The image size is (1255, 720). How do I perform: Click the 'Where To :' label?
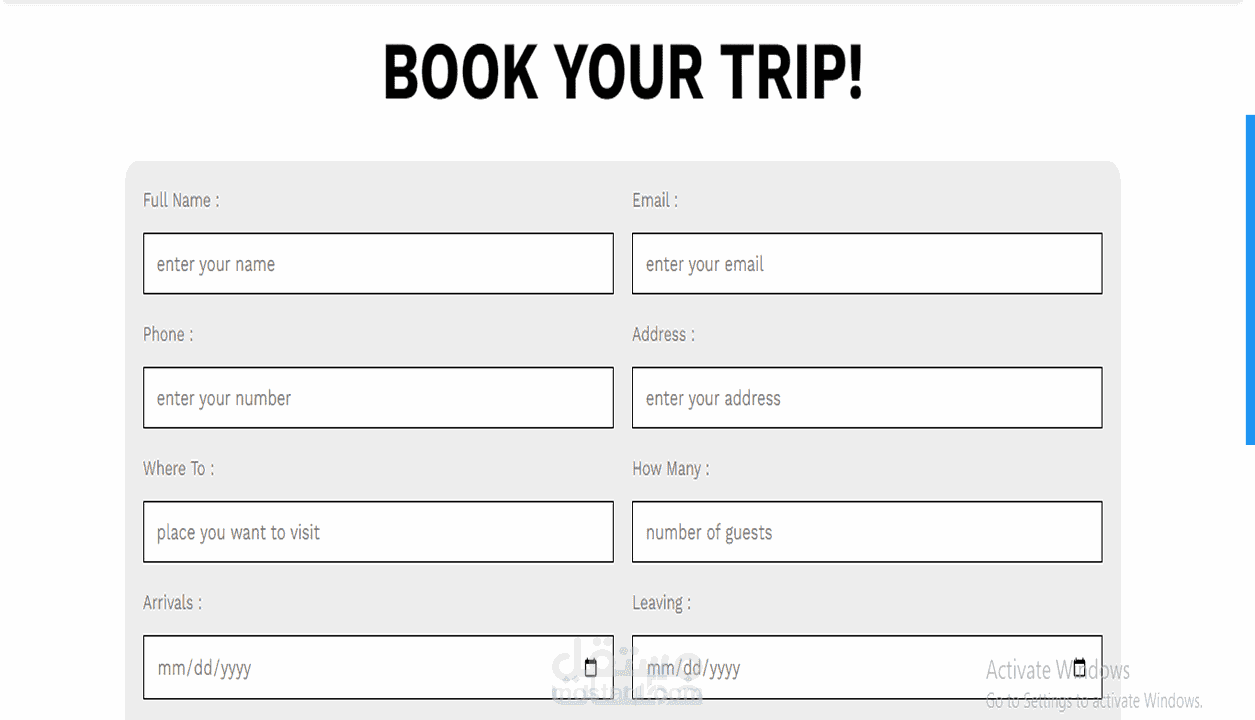click(x=178, y=468)
